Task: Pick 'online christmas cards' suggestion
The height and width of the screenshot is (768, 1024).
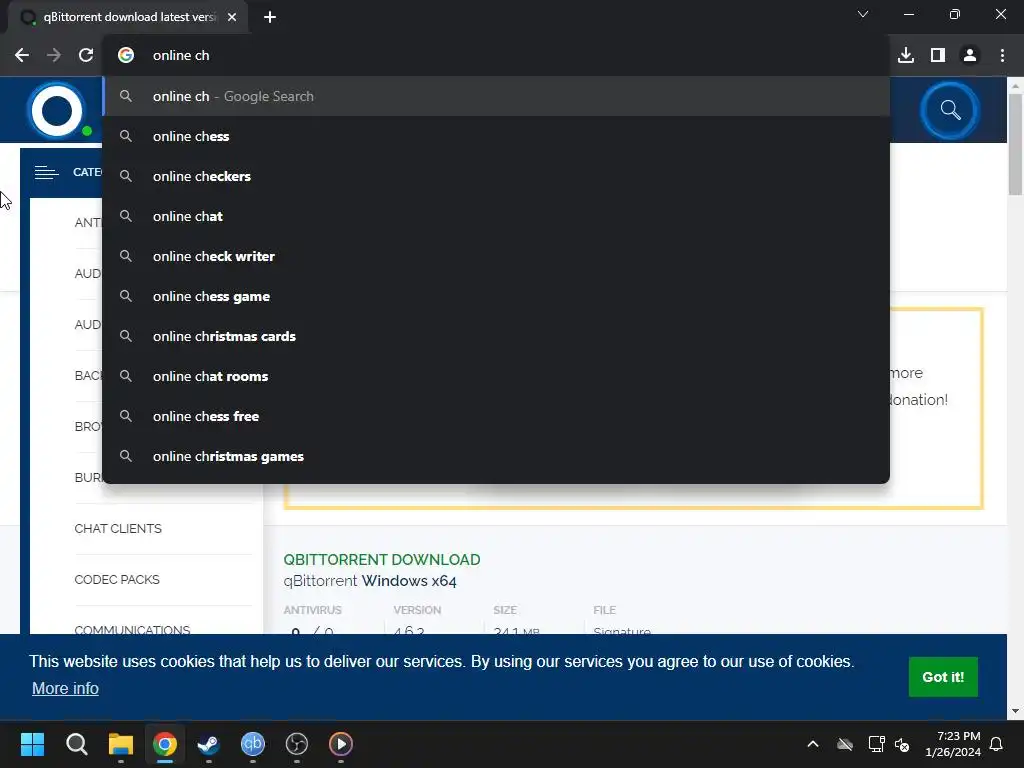Action: pyautogui.click(x=496, y=336)
